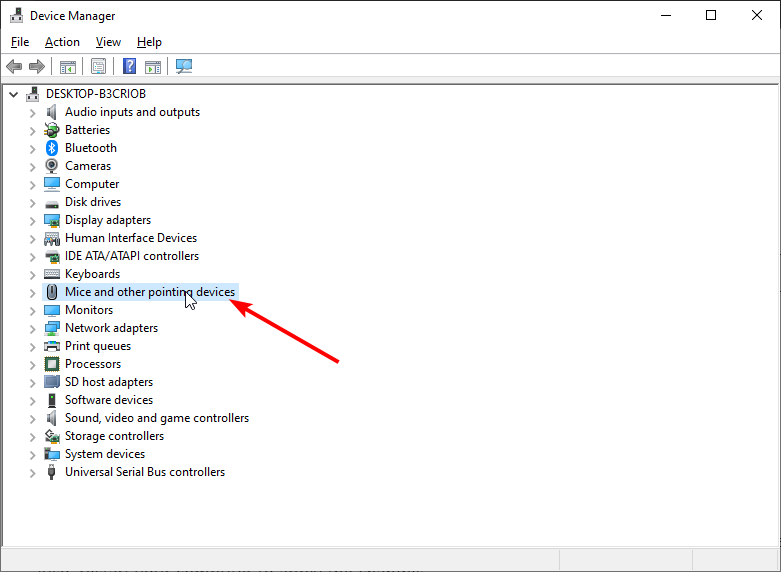Click the Audio inputs speaker icon

pyautogui.click(x=52, y=112)
